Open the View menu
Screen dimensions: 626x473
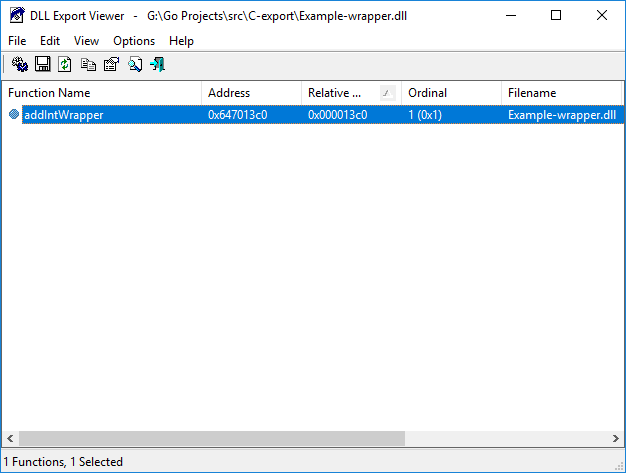tap(86, 41)
